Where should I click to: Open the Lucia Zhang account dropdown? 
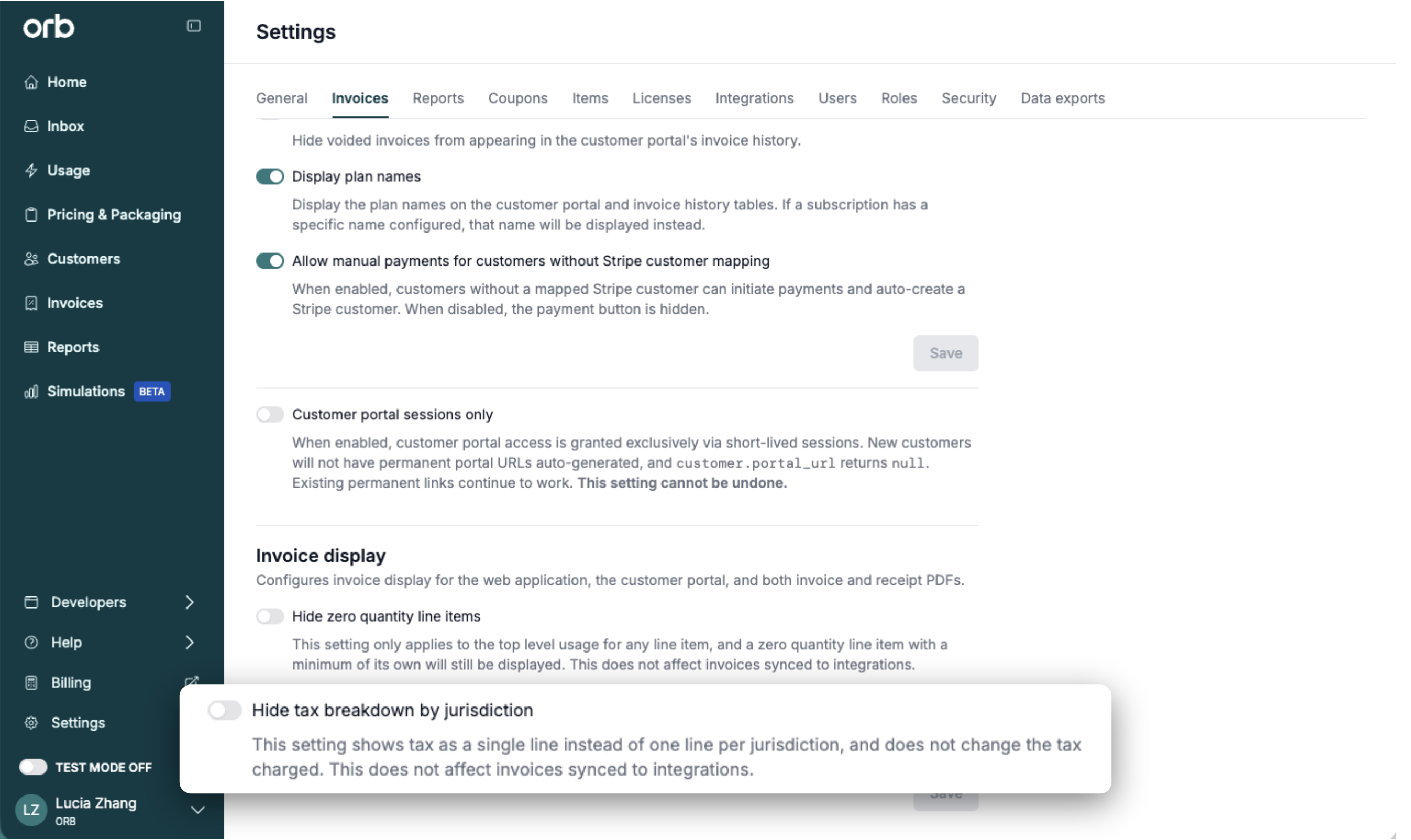197,810
